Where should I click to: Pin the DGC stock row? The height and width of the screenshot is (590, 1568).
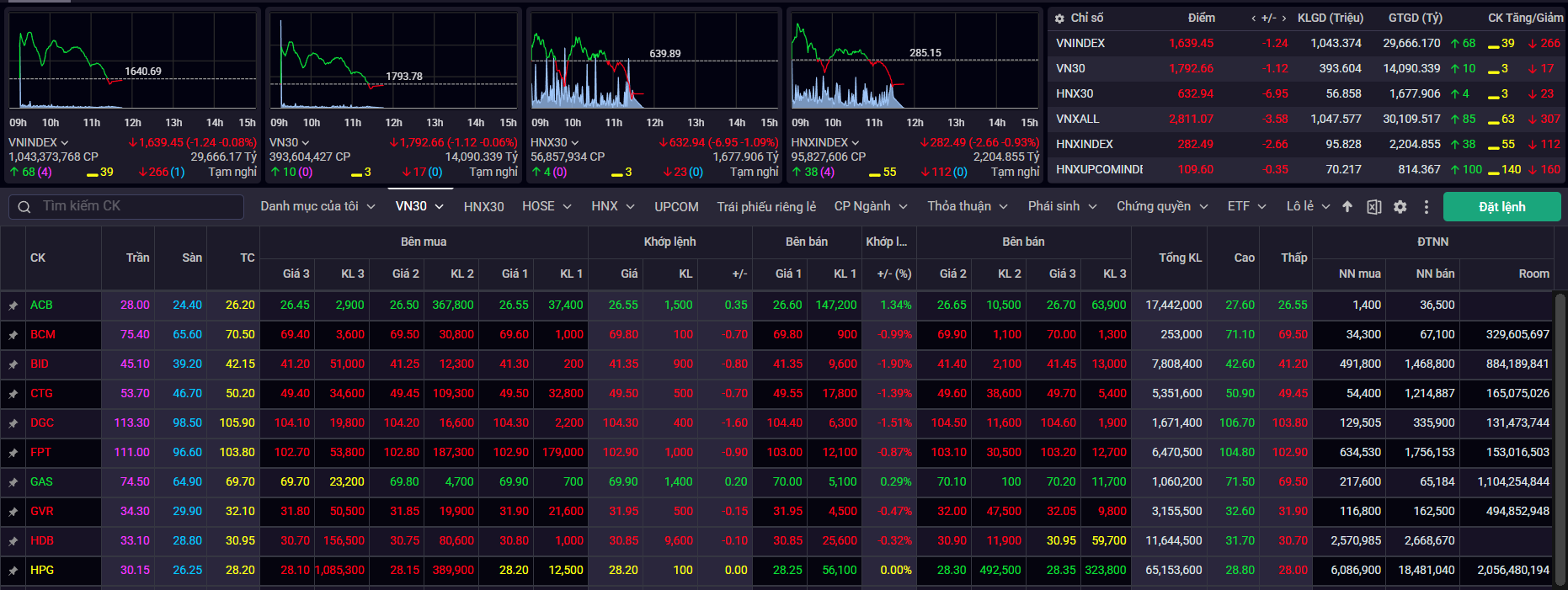click(13, 423)
